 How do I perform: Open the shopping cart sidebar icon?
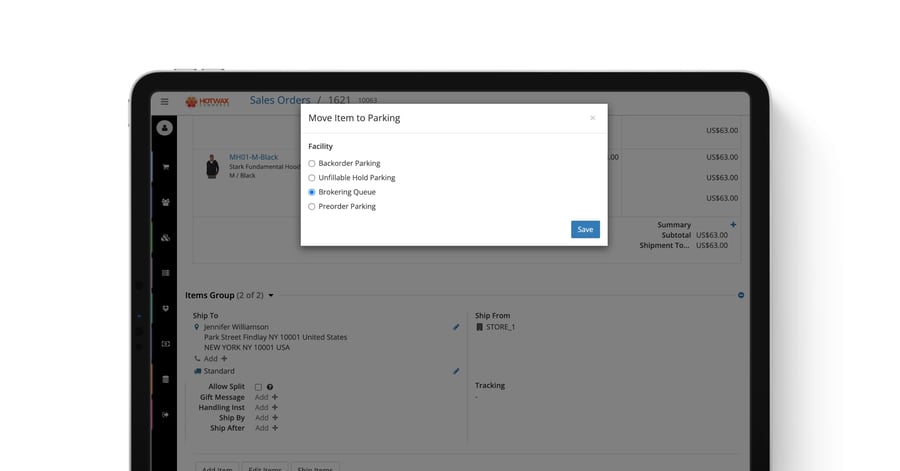[165, 166]
